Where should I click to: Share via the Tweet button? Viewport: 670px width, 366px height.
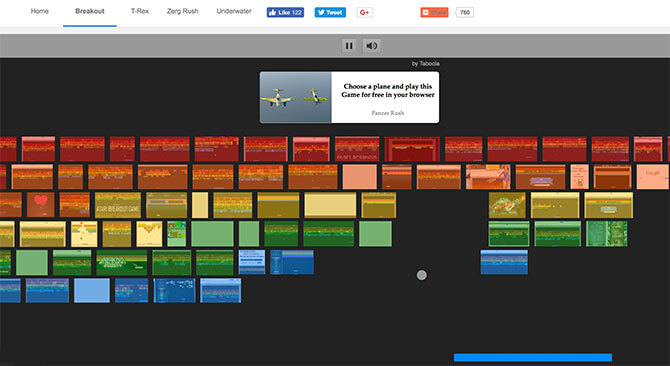(x=330, y=12)
